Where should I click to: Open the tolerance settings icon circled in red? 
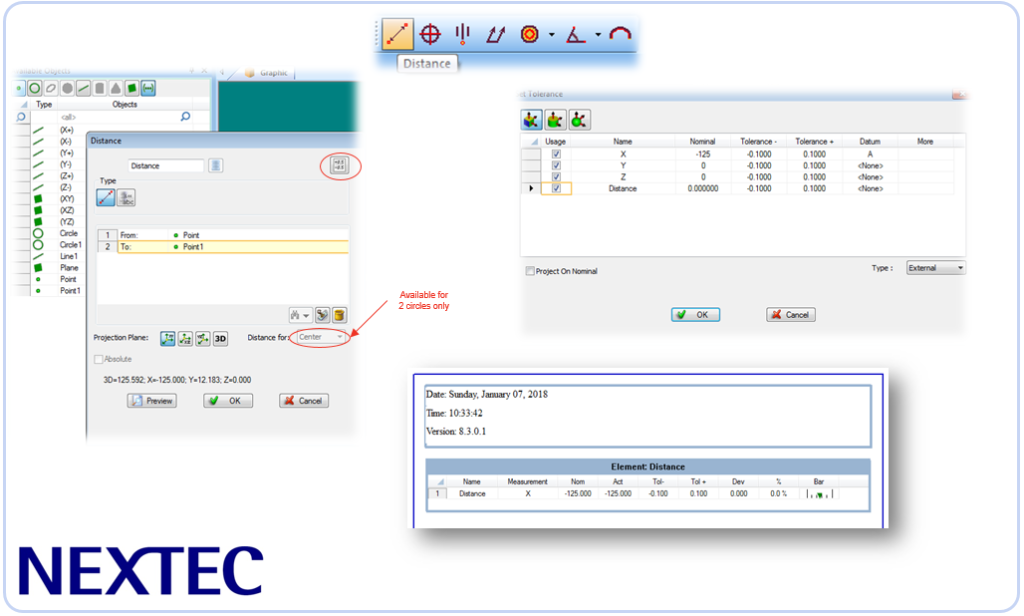(x=340, y=165)
